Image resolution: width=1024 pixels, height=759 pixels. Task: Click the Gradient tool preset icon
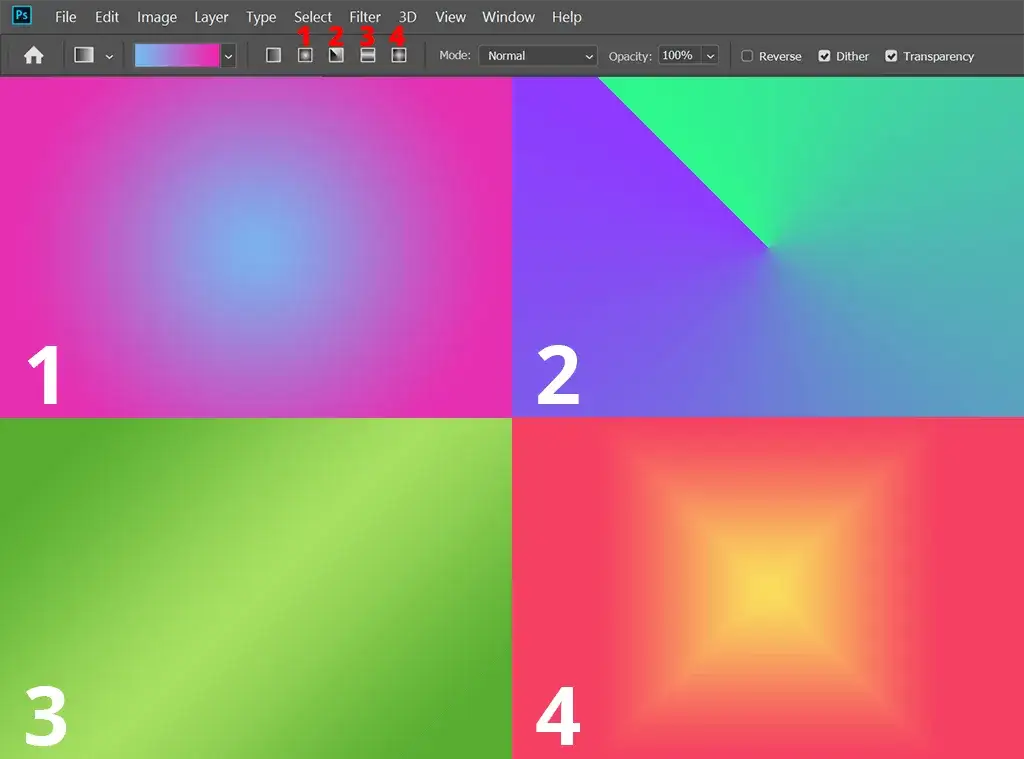pos(84,55)
